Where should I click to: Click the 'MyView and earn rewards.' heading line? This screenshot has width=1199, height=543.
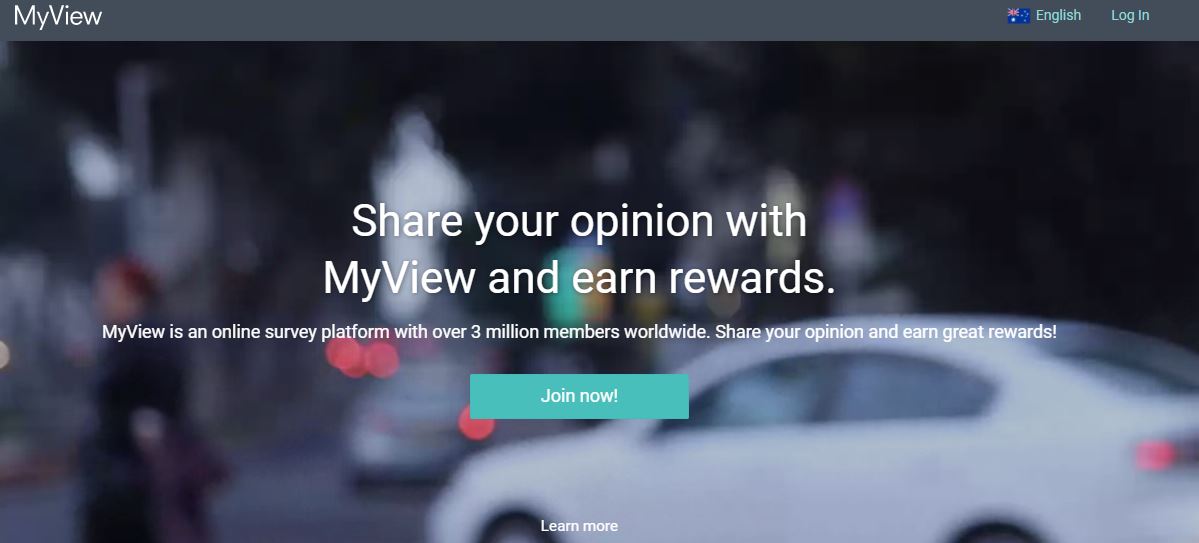[x=579, y=278]
